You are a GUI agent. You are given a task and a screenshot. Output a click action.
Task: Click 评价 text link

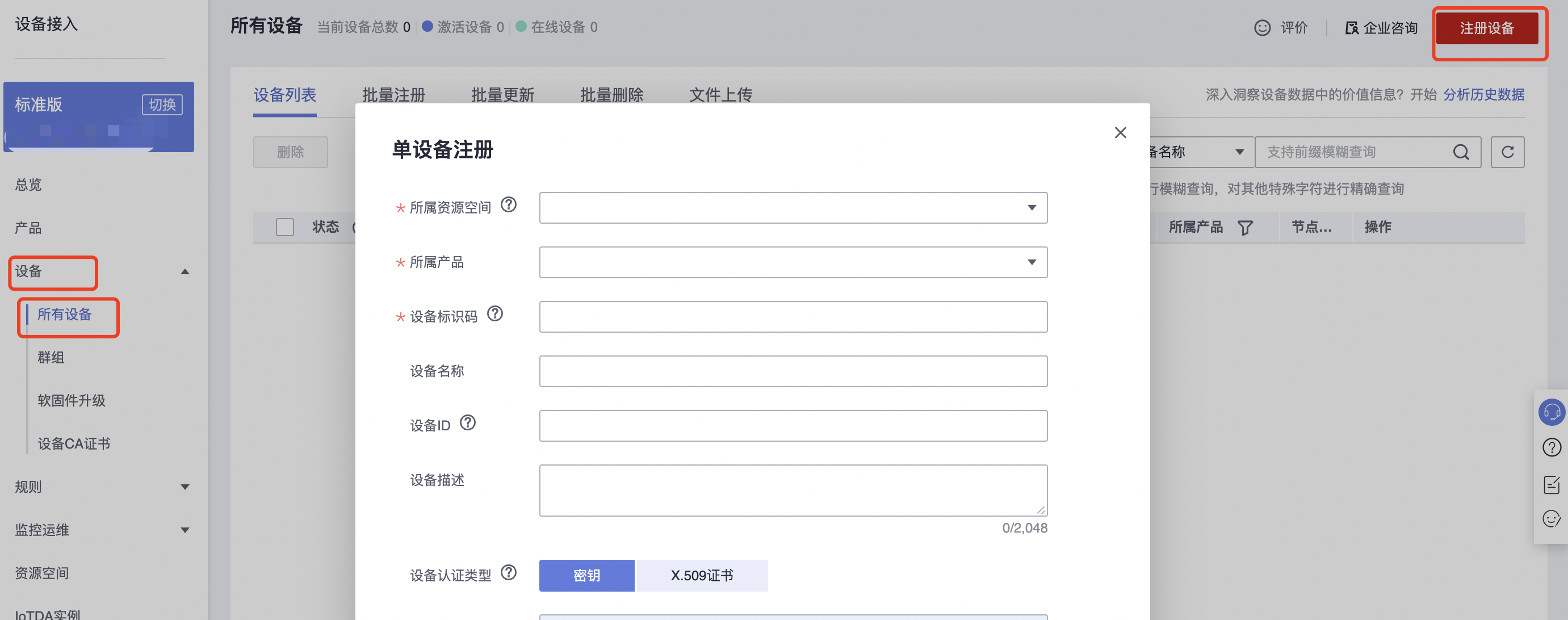coord(1293,28)
